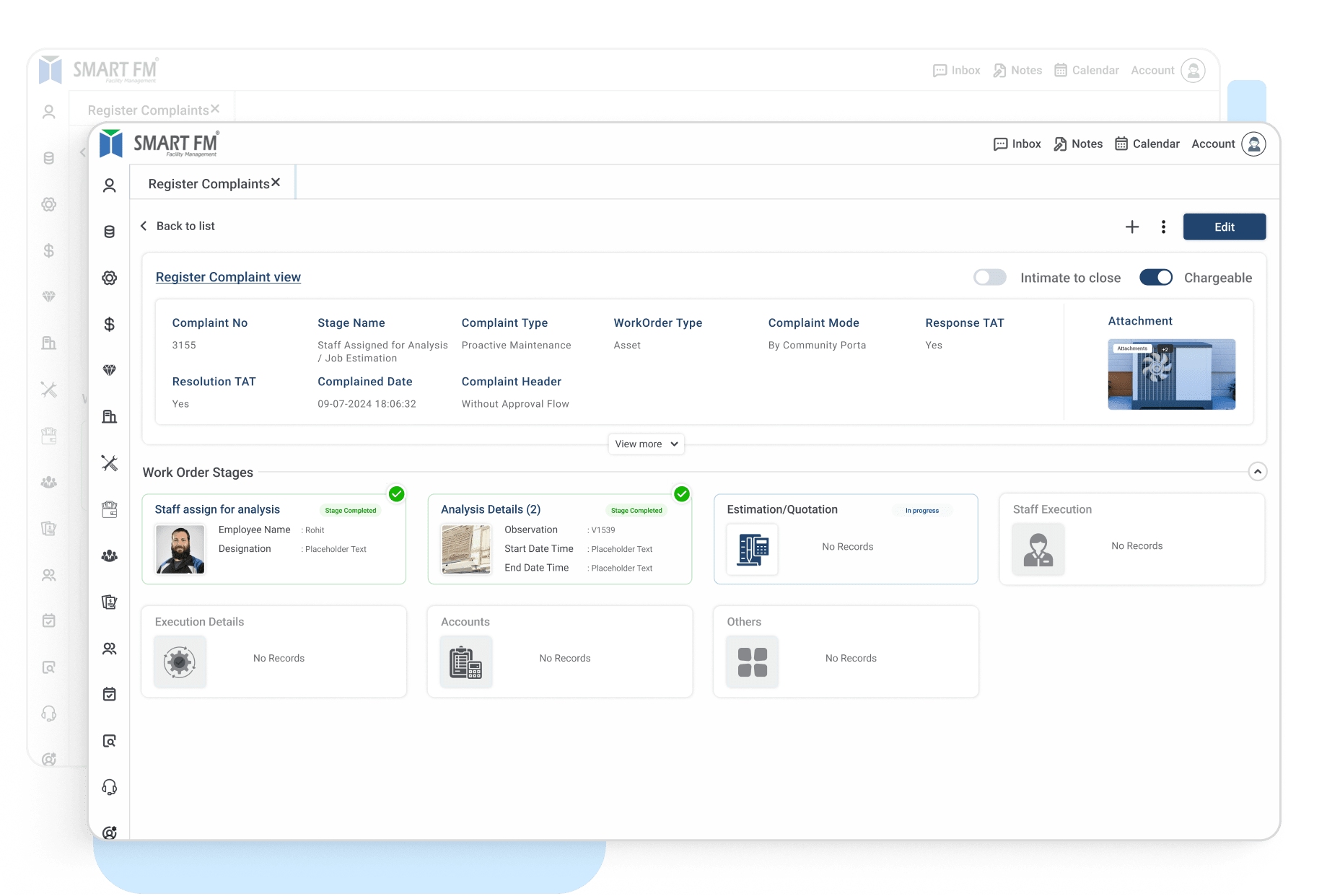This screenshot has width=1327, height=896.
Task: Expand the View more section
Action: point(645,444)
